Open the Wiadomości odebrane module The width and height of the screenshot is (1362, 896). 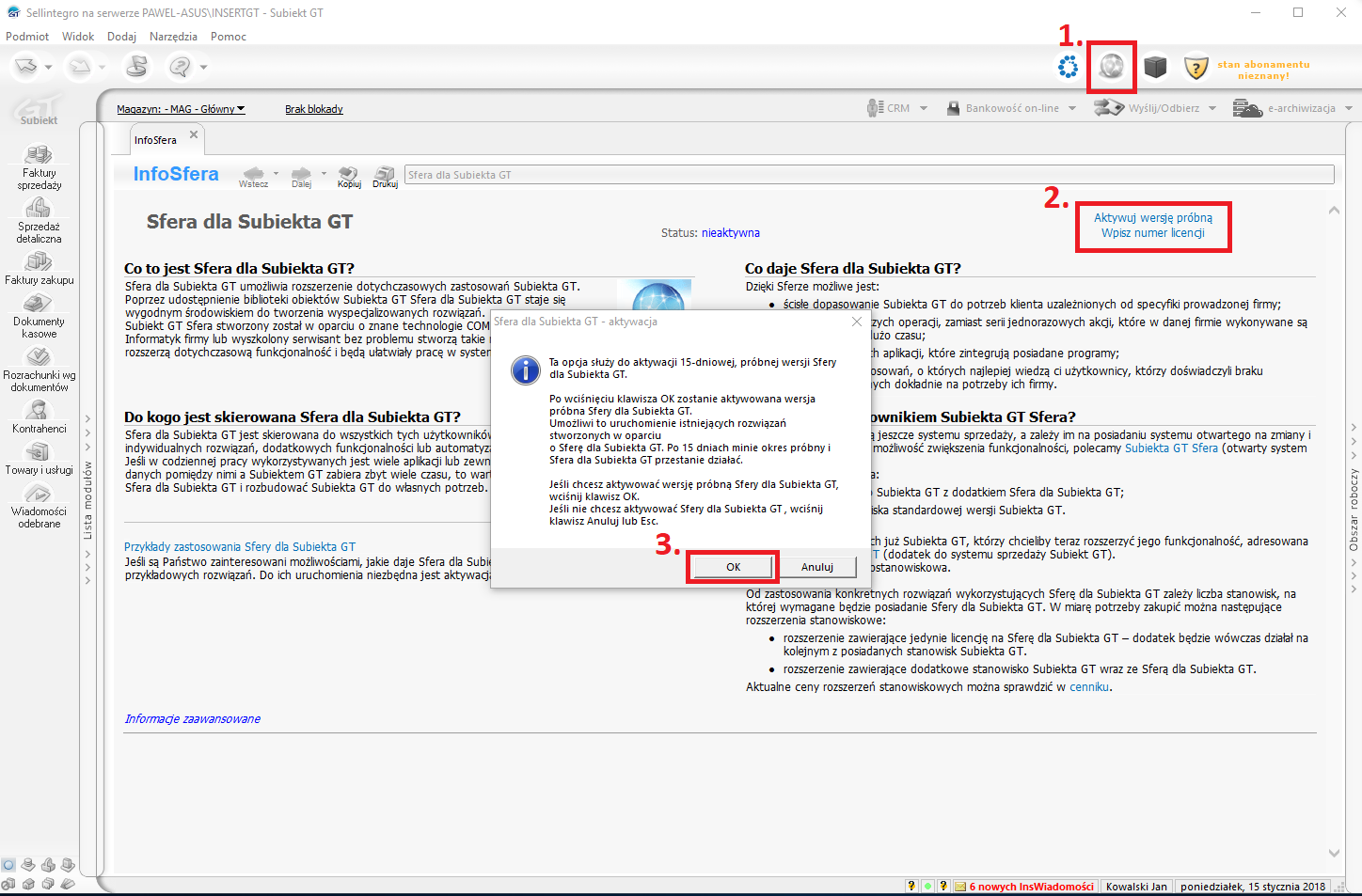click(x=39, y=506)
